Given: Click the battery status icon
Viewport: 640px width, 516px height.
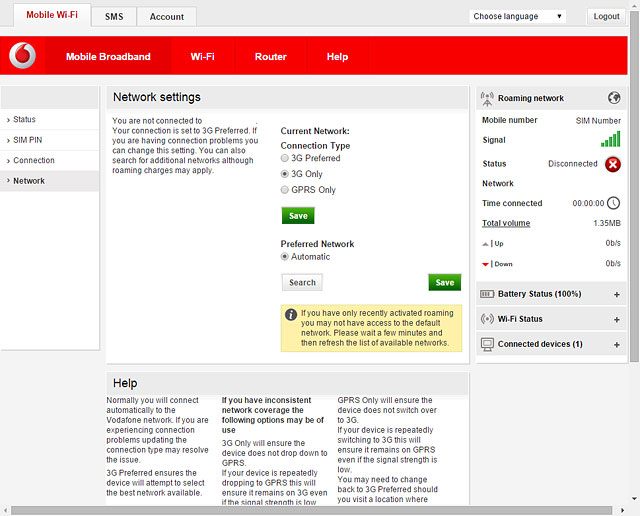Looking at the screenshot, I should (488, 294).
